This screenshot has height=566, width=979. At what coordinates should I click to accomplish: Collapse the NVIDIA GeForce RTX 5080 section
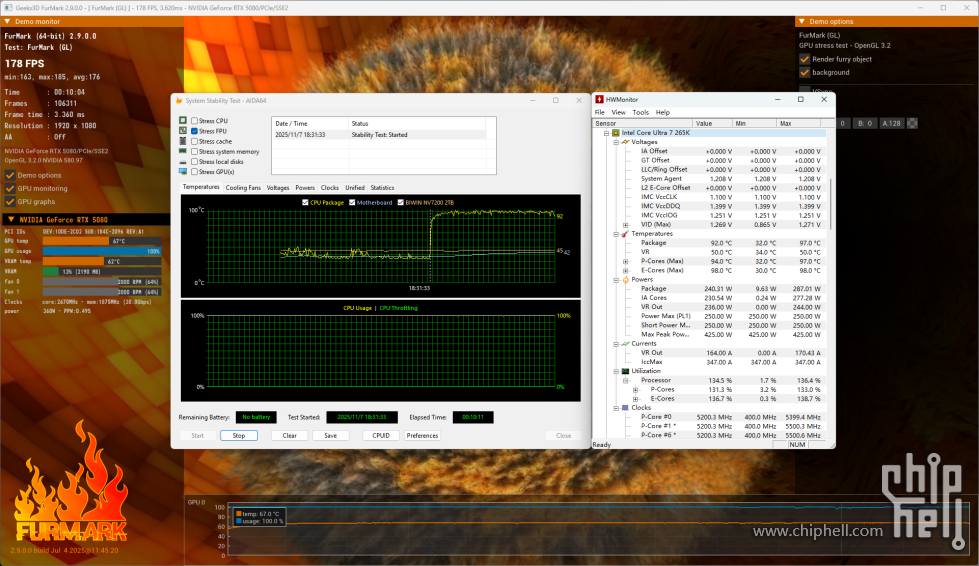click(10, 219)
